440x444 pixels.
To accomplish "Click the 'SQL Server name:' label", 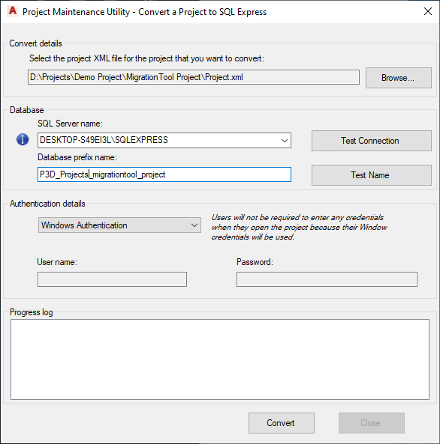I will point(70,124).
